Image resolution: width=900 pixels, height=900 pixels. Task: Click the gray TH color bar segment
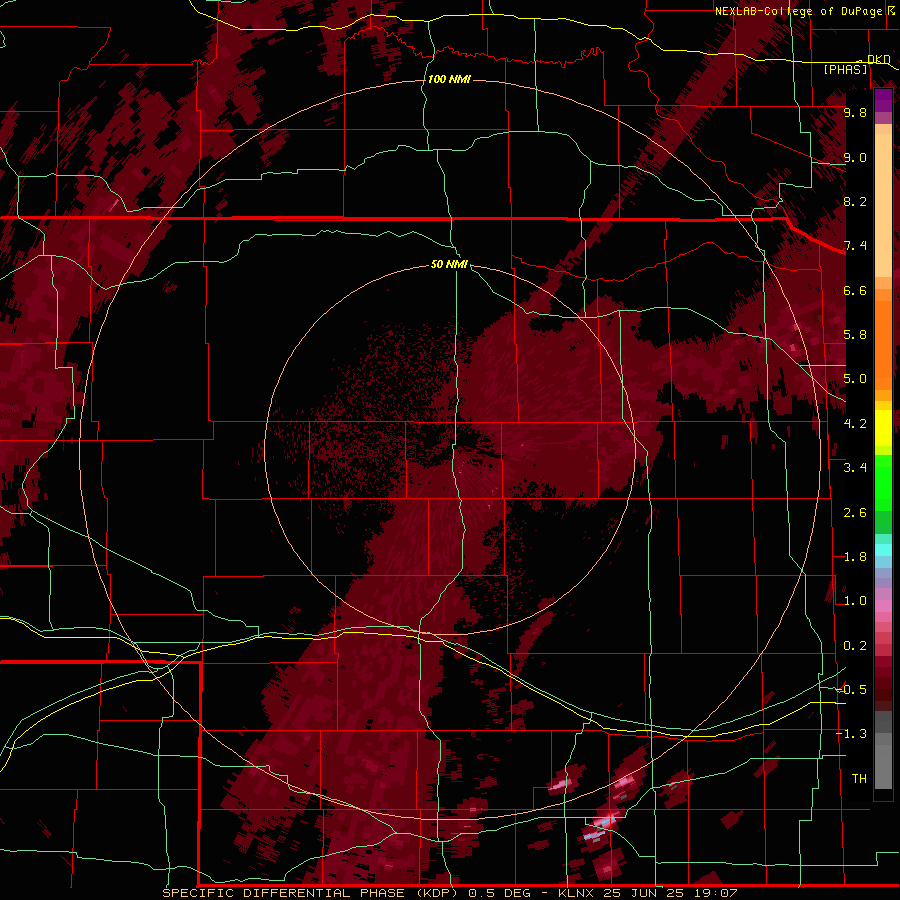click(x=883, y=766)
